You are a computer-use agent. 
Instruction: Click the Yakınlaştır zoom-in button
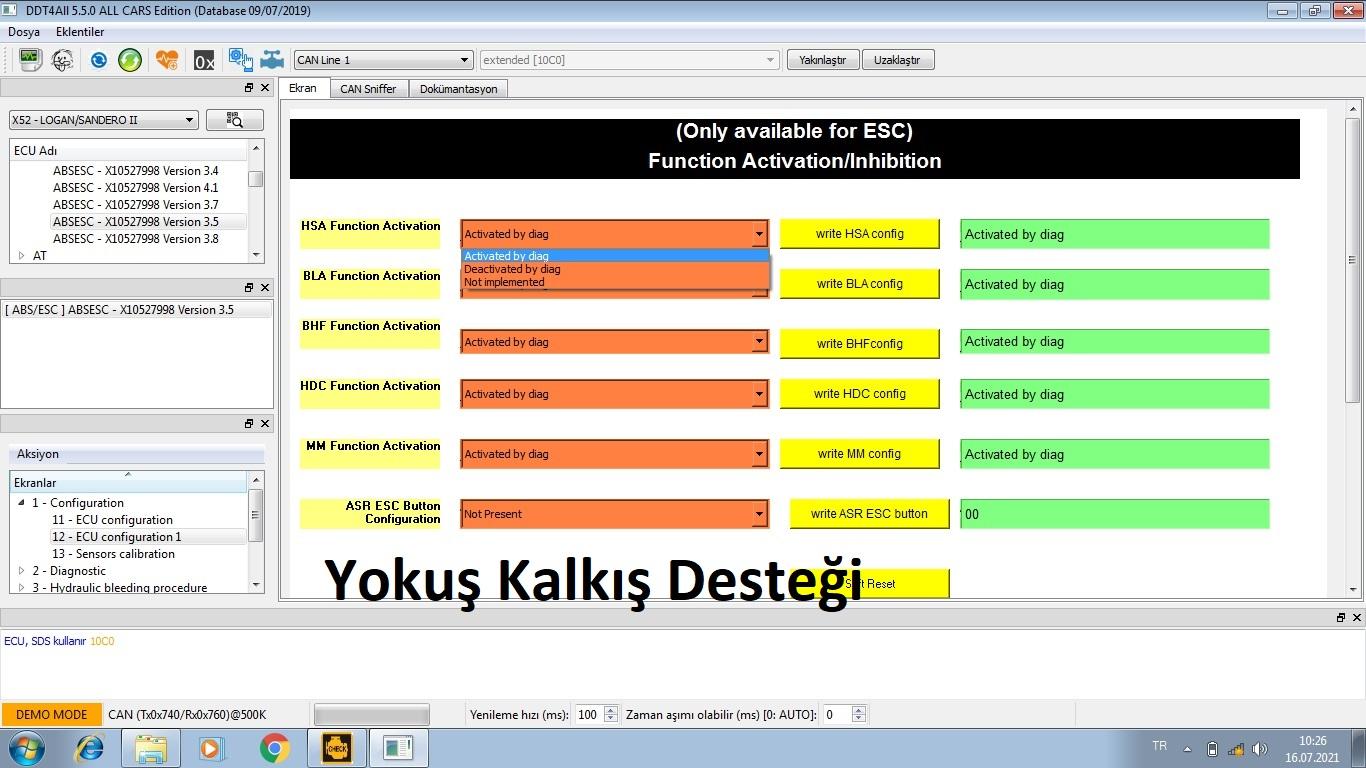(822, 60)
